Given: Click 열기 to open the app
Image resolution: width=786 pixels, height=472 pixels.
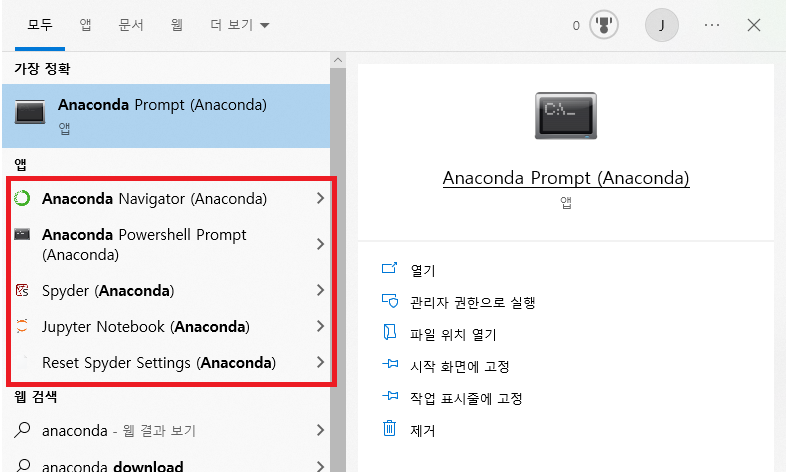Looking at the screenshot, I should (x=423, y=270).
